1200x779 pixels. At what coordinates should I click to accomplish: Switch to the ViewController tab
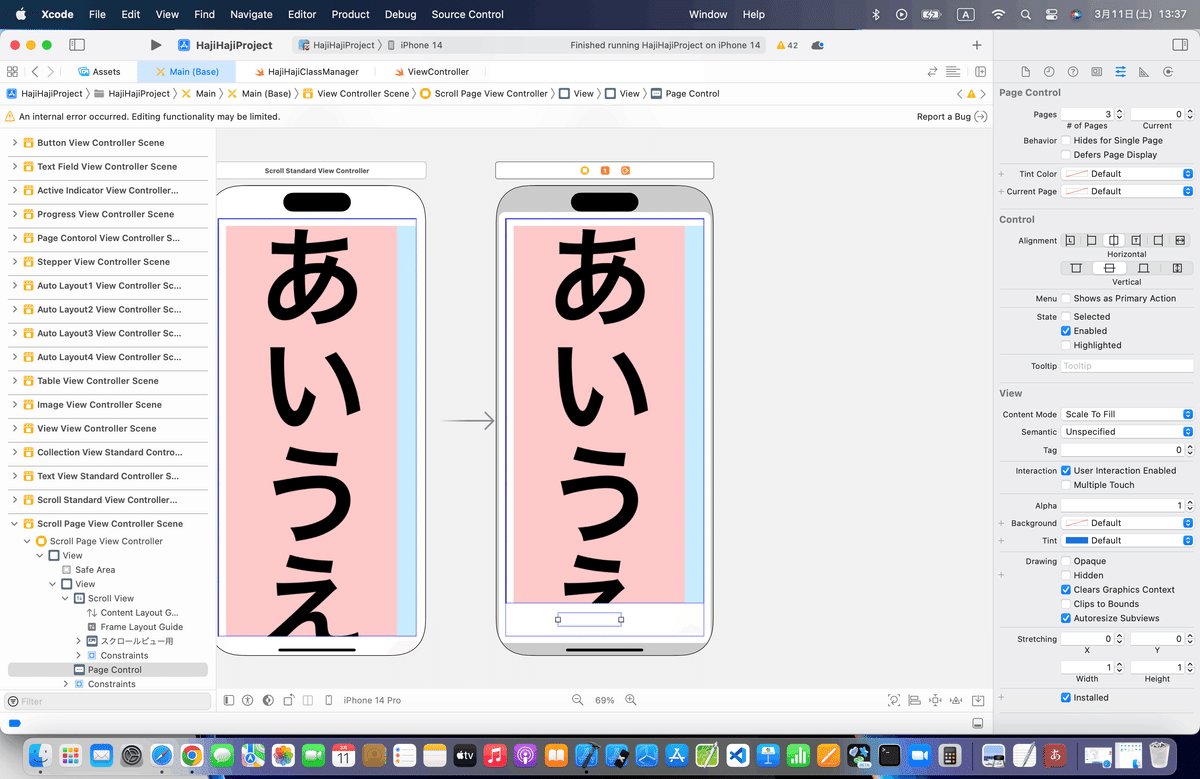pos(431,72)
